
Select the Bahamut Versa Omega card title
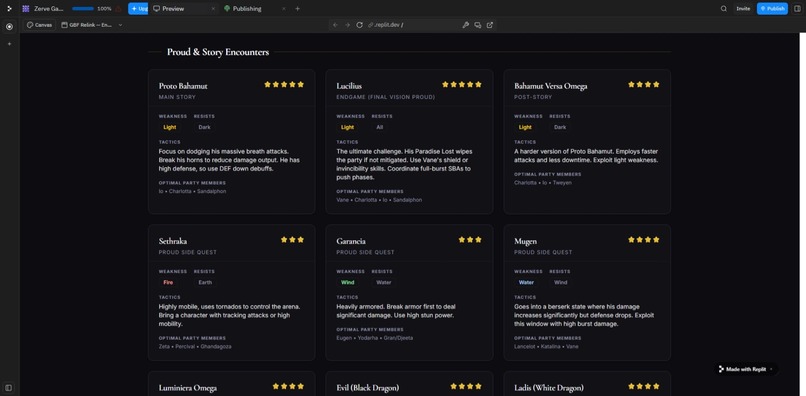pyautogui.click(x=551, y=86)
